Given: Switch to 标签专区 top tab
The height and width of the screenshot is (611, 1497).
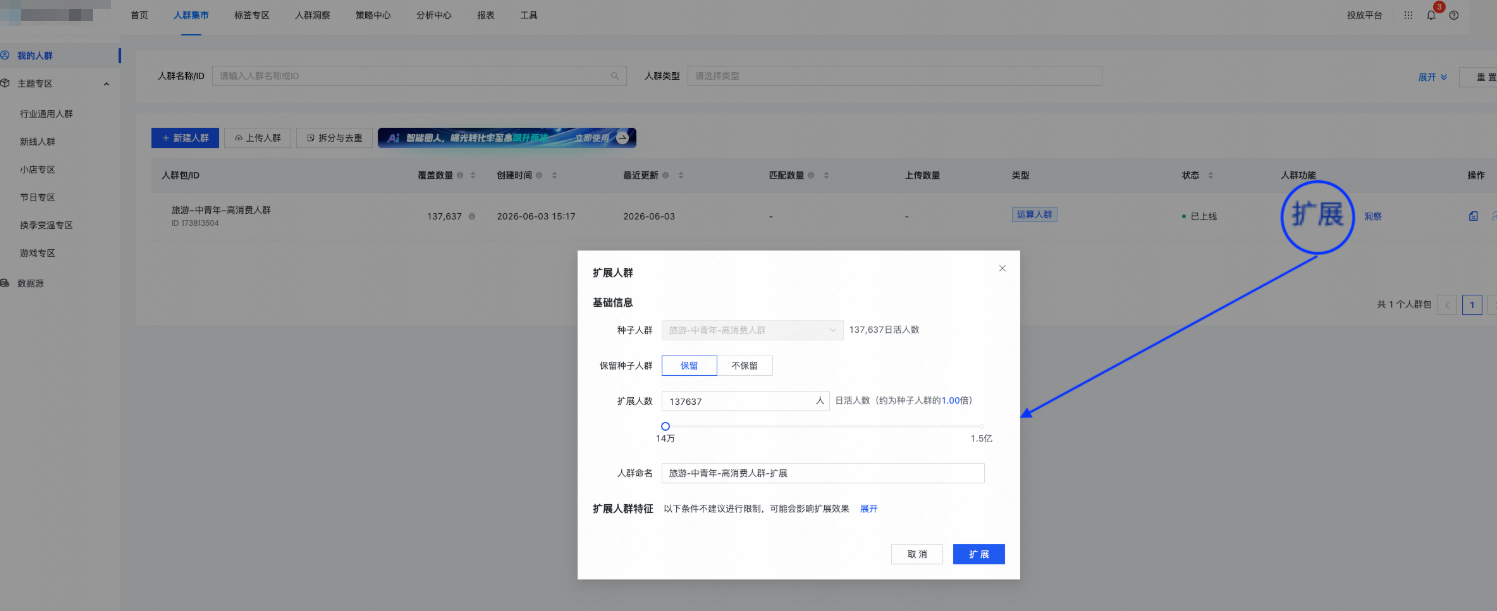Looking at the screenshot, I should 251,15.
